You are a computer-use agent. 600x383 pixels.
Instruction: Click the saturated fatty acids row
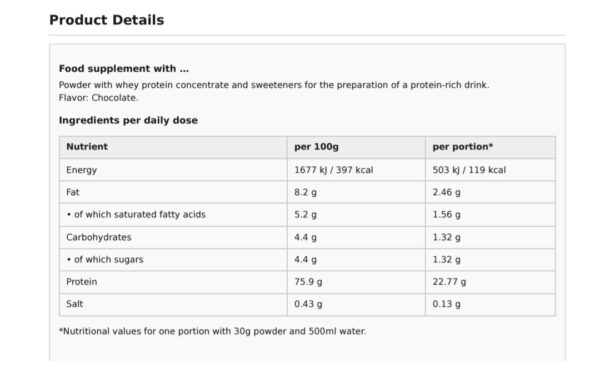click(307, 215)
